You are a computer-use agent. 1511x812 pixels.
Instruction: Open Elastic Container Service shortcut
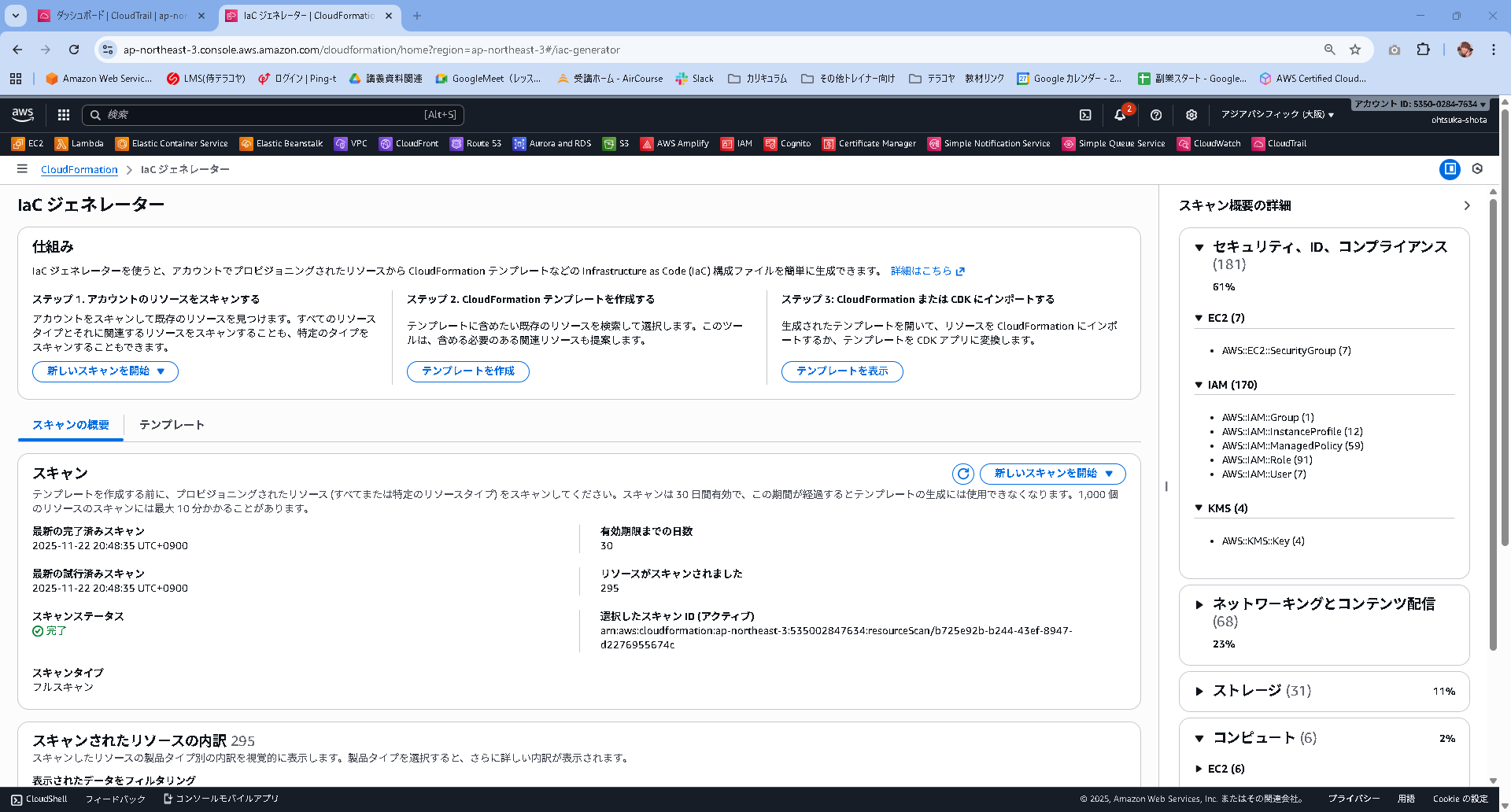pos(172,143)
